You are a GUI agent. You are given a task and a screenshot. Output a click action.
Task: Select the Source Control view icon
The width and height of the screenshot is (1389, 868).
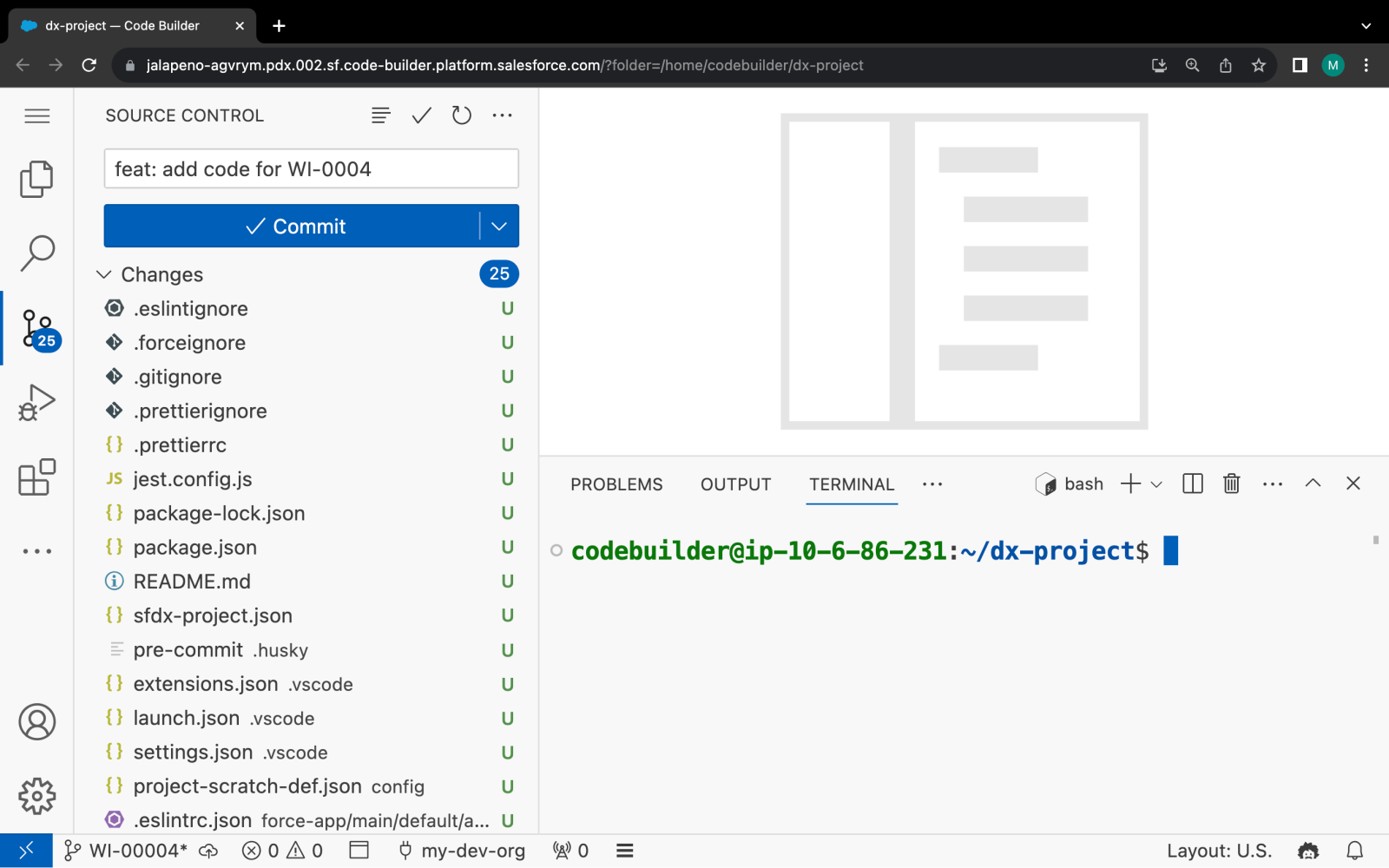click(x=38, y=329)
